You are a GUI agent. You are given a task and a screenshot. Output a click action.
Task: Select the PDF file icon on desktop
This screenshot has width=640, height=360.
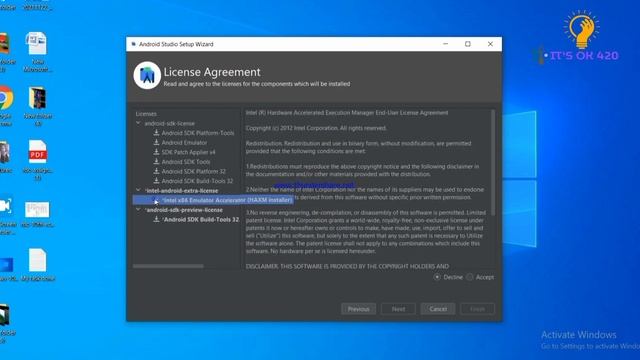tap(38, 152)
